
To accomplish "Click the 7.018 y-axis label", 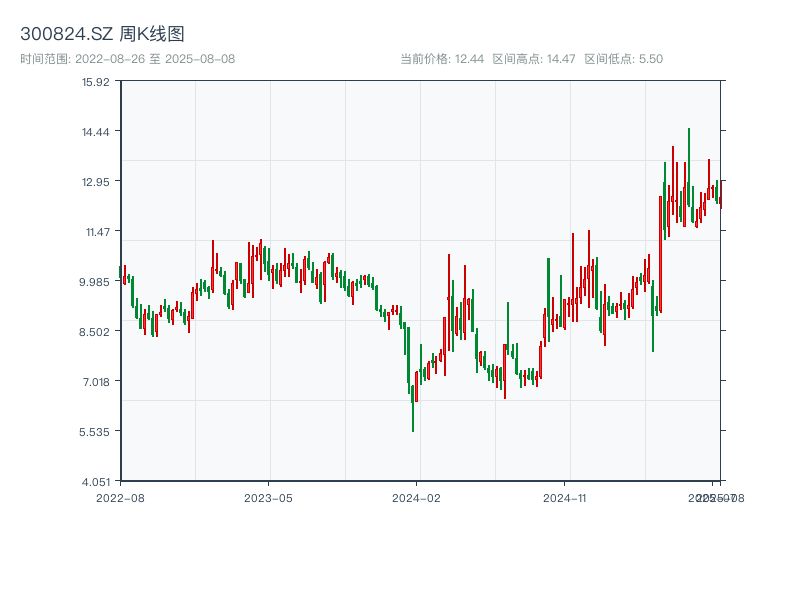I will click(x=96, y=382).
